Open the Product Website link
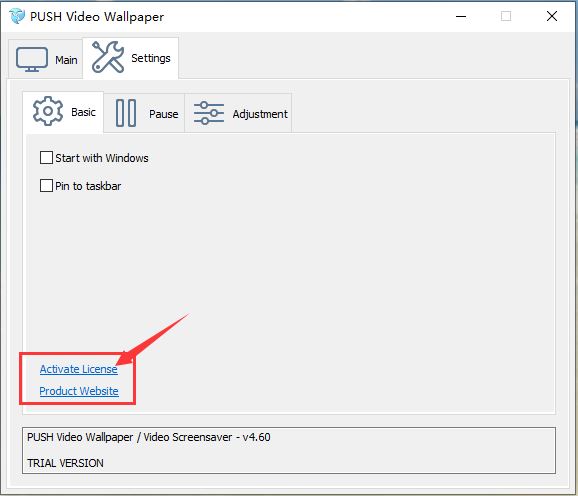The width and height of the screenshot is (578, 496). tap(79, 391)
